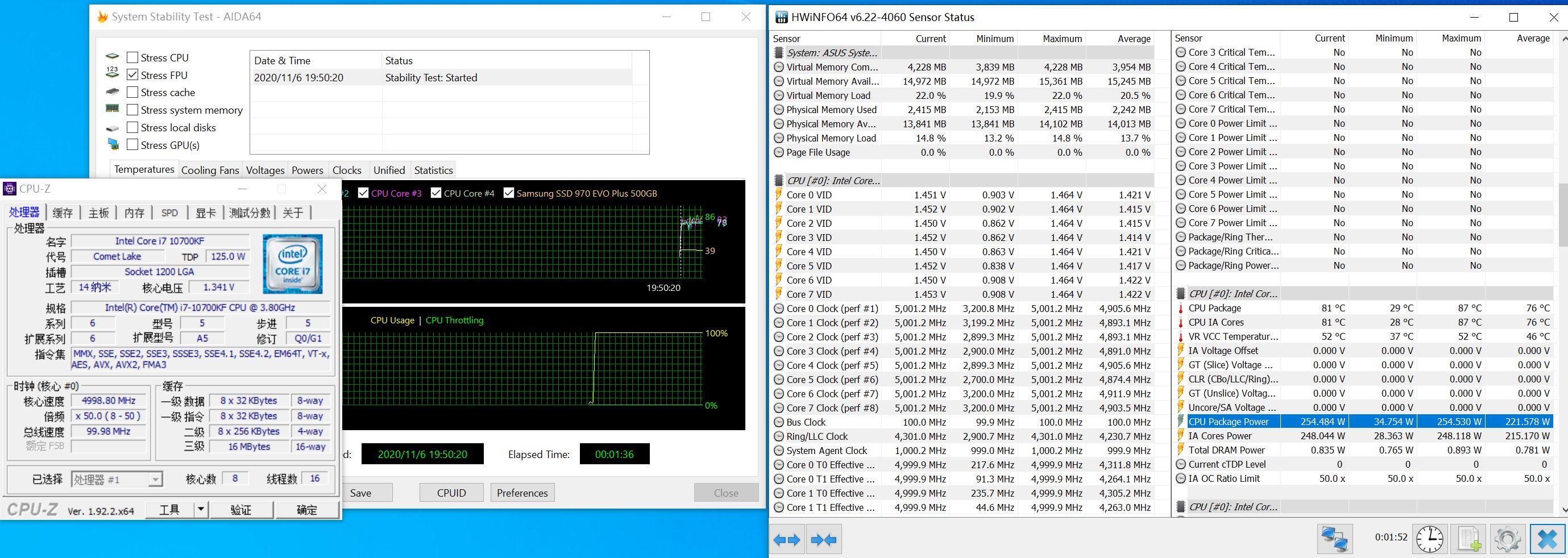Enable the Stress system memory checkbox
The image size is (1568, 558).
(x=132, y=110)
